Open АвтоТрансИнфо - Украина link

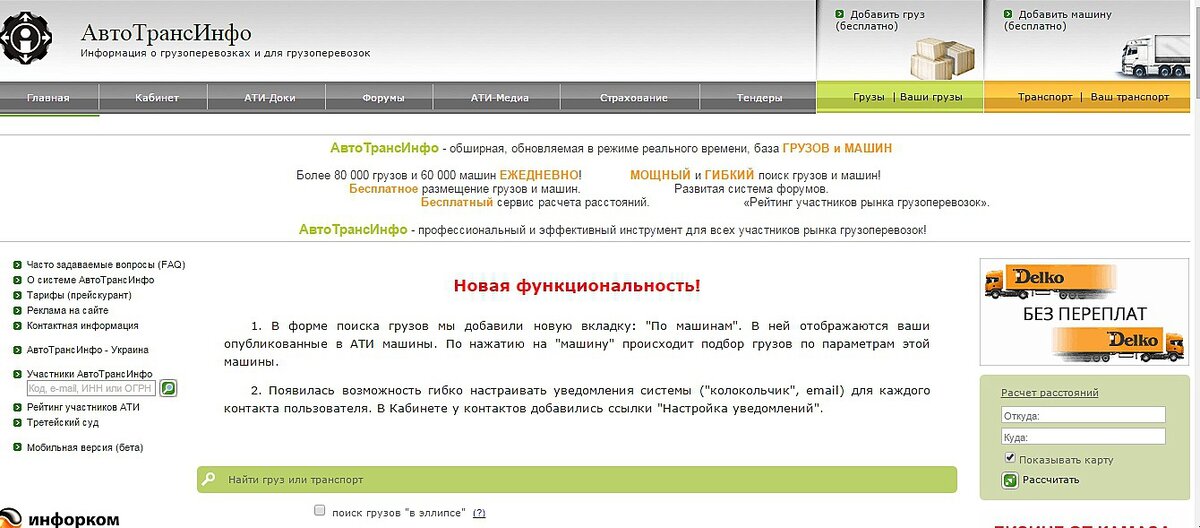[88, 350]
